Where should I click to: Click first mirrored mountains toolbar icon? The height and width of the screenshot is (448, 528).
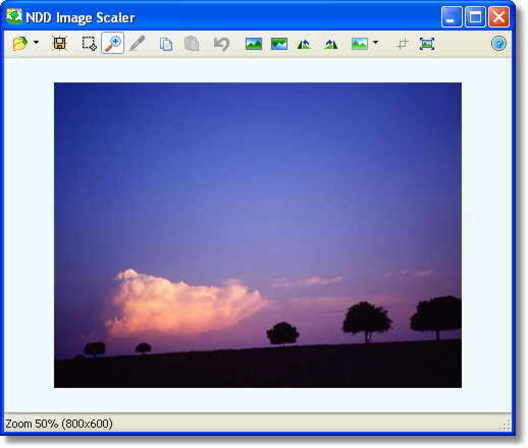(x=304, y=44)
